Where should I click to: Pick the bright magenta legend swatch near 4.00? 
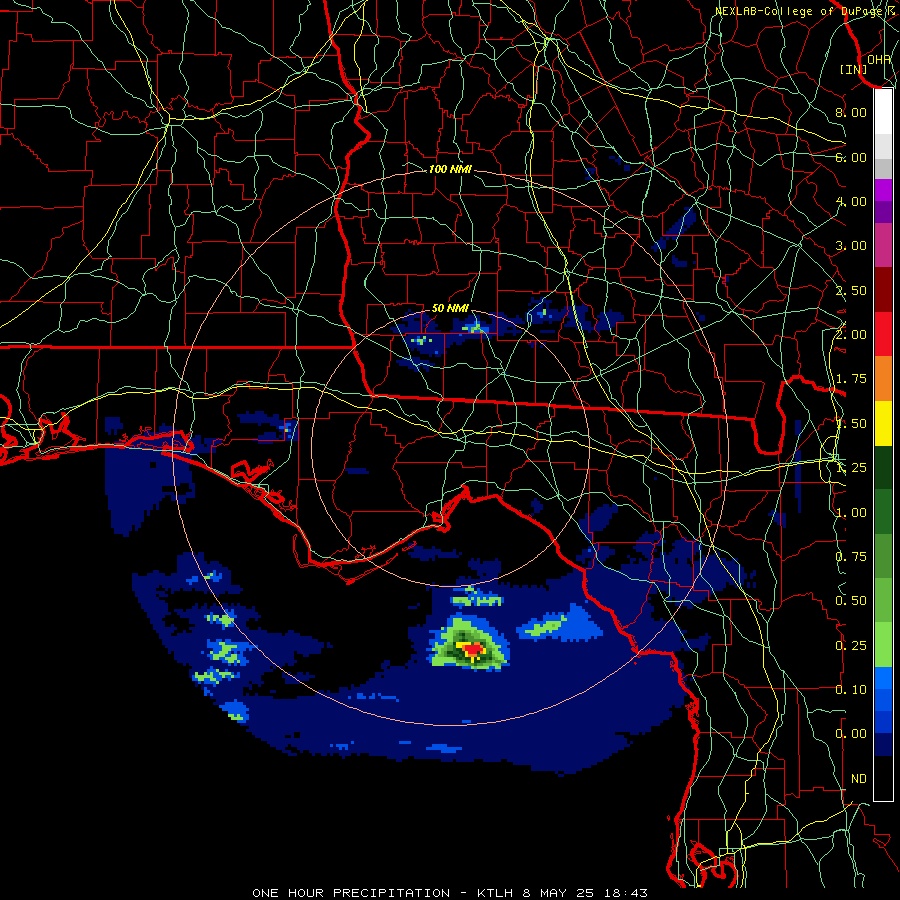click(x=883, y=190)
